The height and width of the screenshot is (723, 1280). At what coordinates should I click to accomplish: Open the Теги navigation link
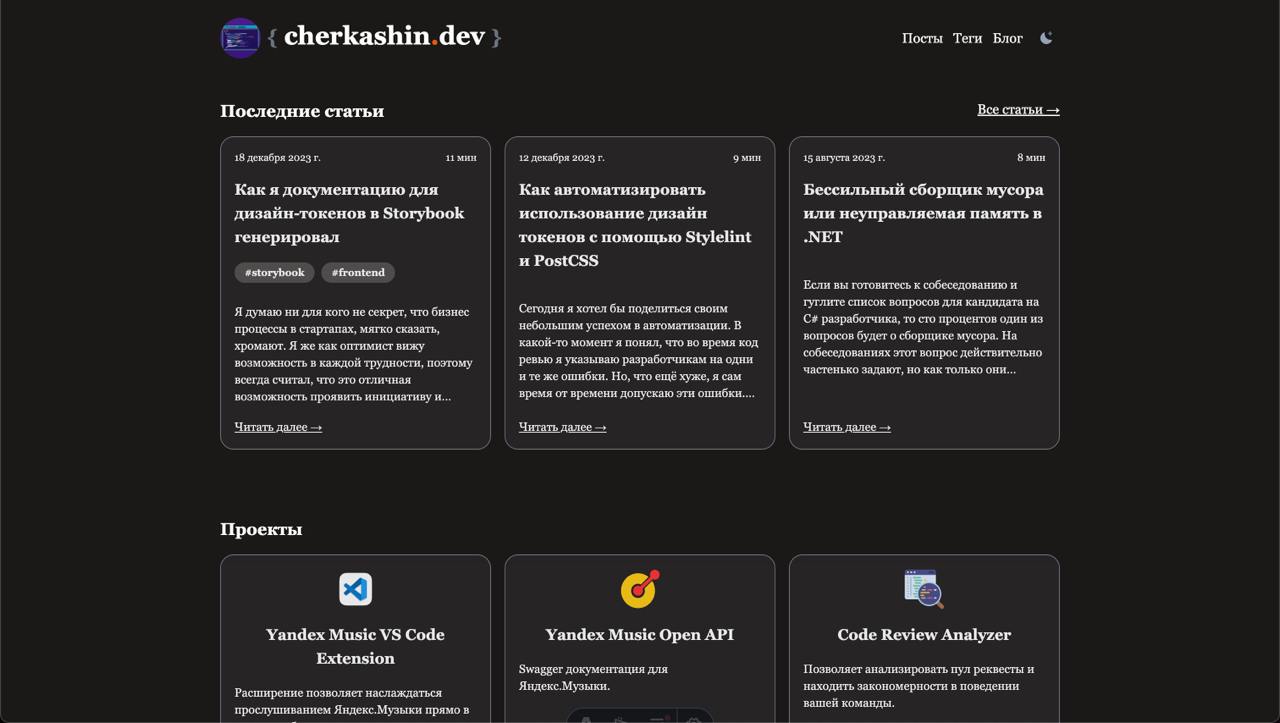(967, 38)
